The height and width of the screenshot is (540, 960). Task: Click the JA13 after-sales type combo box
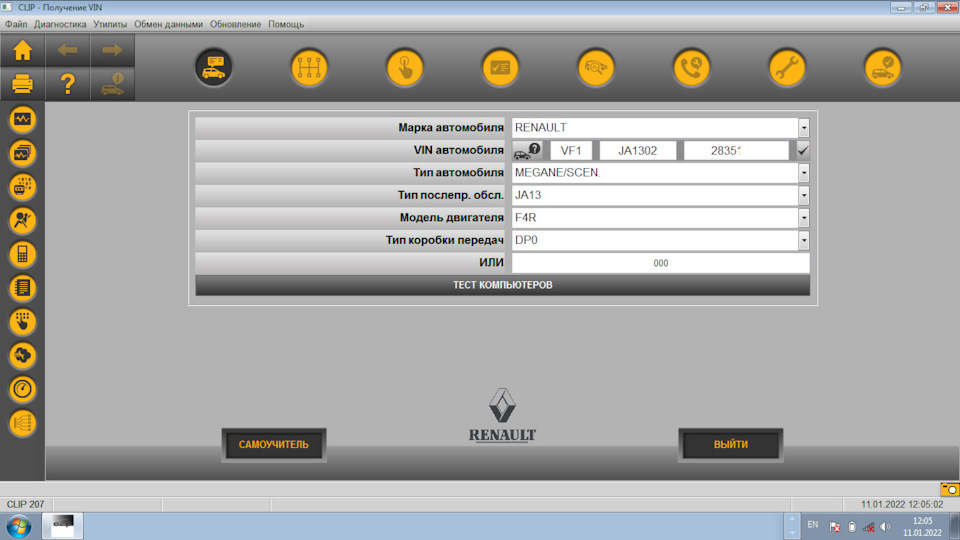pos(661,195)
